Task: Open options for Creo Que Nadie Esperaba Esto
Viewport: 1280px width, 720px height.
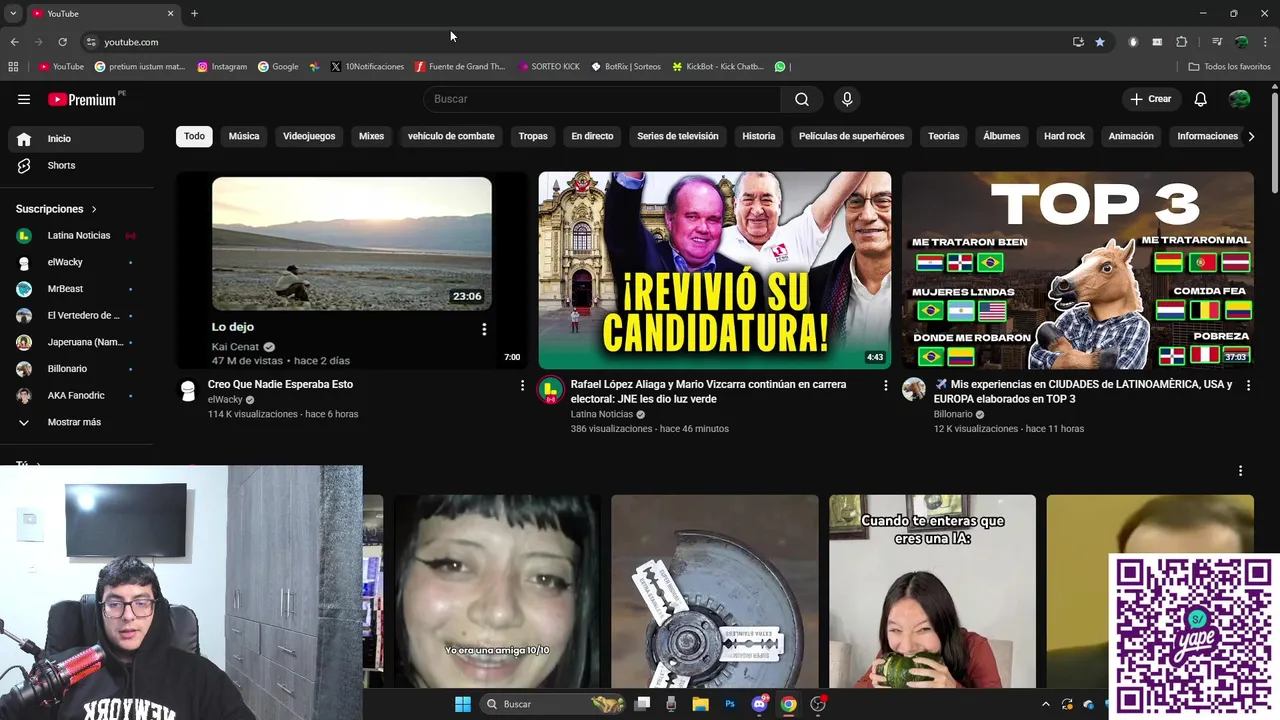Action: [x=522, y=385]
